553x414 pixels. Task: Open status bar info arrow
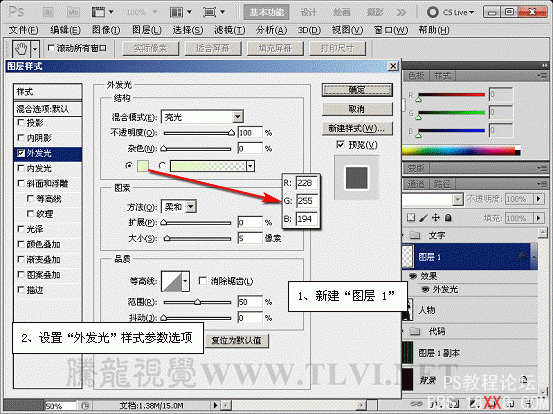point(216,406)
